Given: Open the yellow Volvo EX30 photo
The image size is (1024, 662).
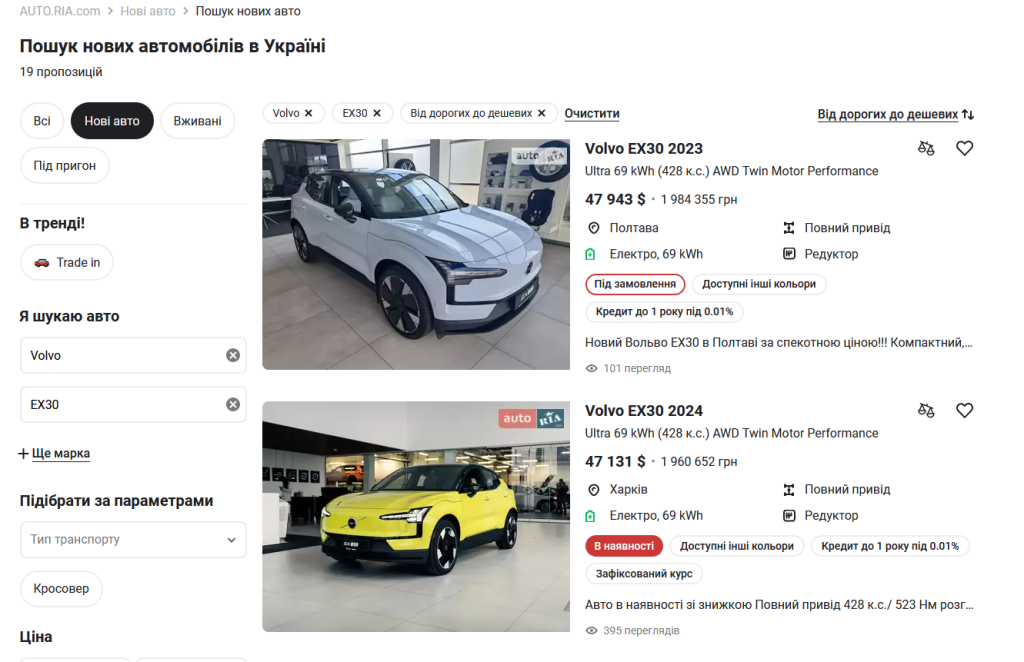Looking at the screenshot, I should [x=416, y=516].
